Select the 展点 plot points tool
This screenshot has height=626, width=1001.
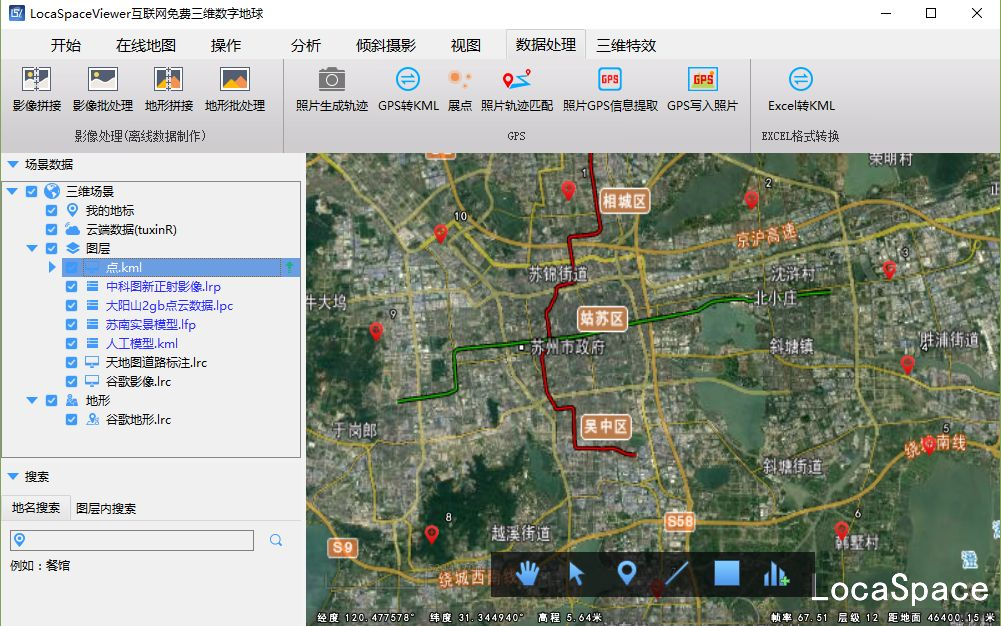pyautogui.click(x=460, y=89)
